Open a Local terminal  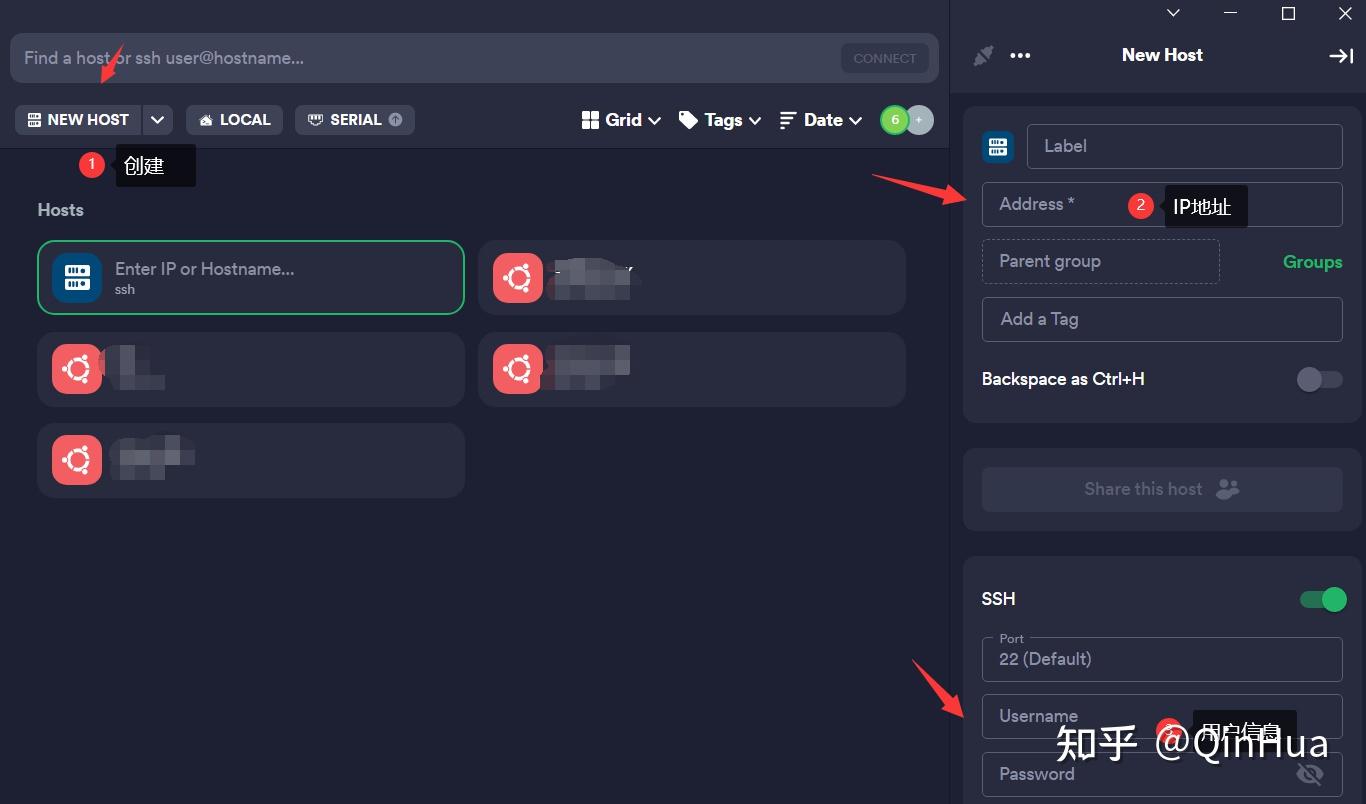[x=234, y=120]
